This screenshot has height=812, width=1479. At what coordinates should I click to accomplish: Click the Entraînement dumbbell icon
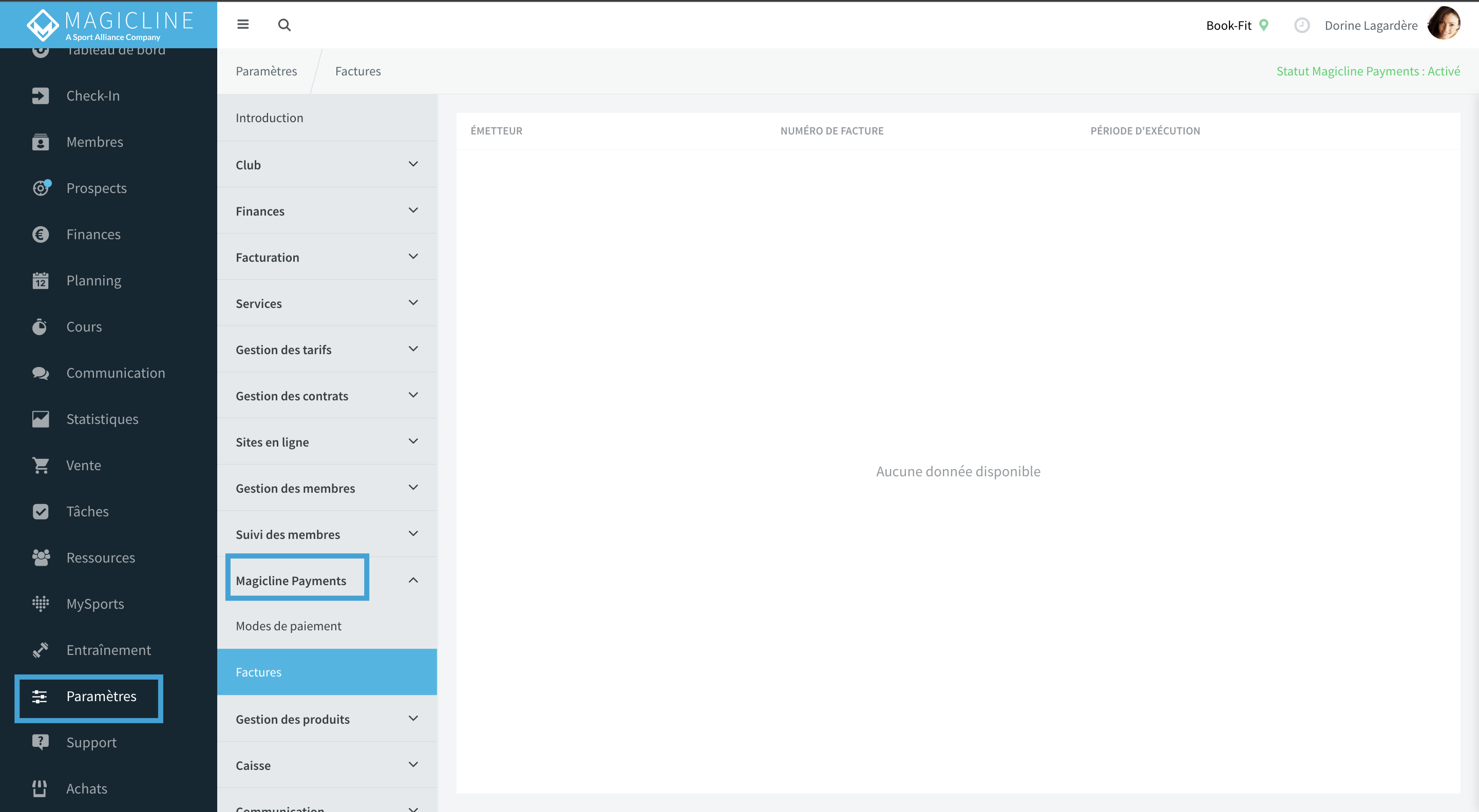coord(40,650)
